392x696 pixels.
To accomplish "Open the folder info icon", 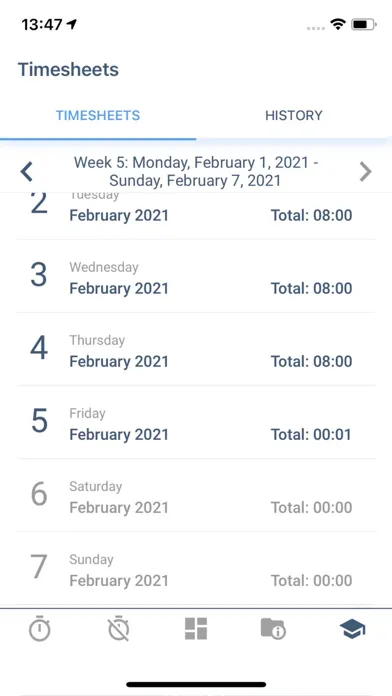I will [x=273, y=629].
